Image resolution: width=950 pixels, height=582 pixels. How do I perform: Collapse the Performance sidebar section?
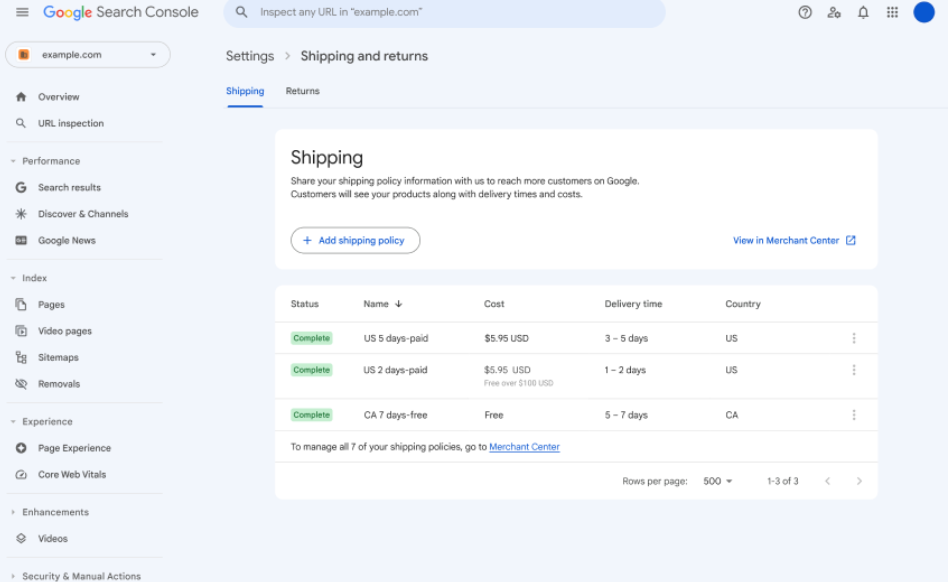(14, 161)
